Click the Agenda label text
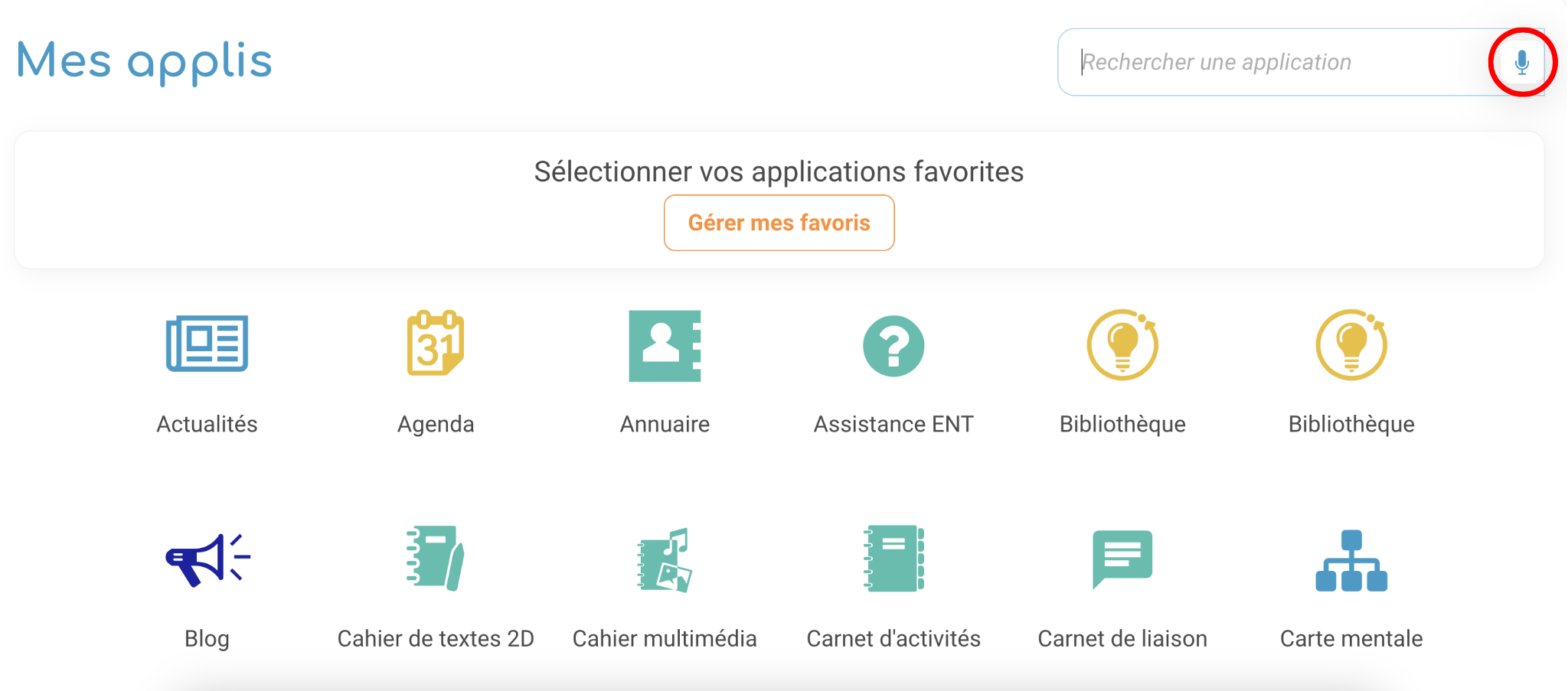The width and height of the screenshot is (1568, 691). click(436, 424)
